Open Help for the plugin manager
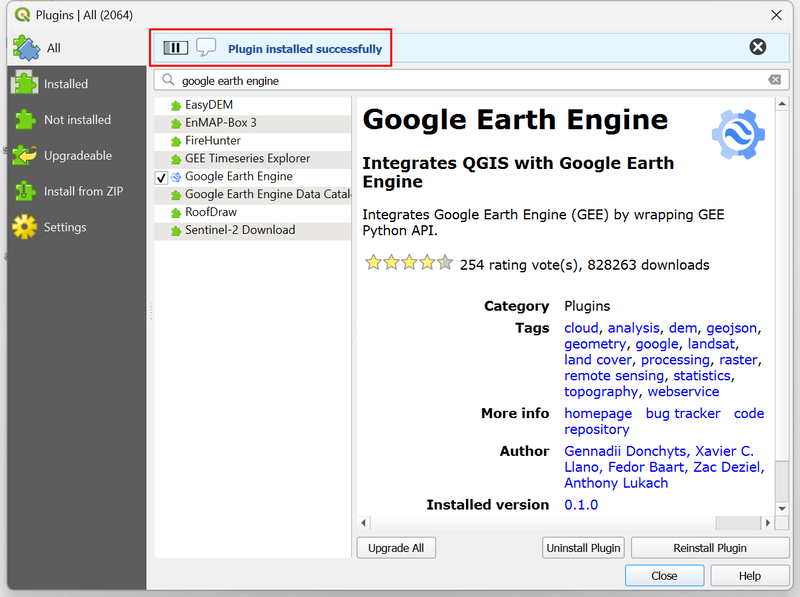Viewport: 800px width, 597px height. coord(749,576)
